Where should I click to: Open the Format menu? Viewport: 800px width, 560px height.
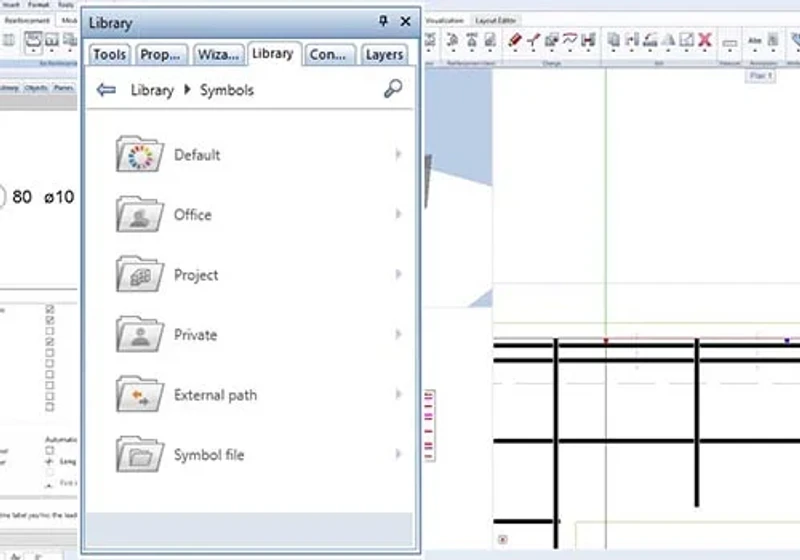coord(38,5)
